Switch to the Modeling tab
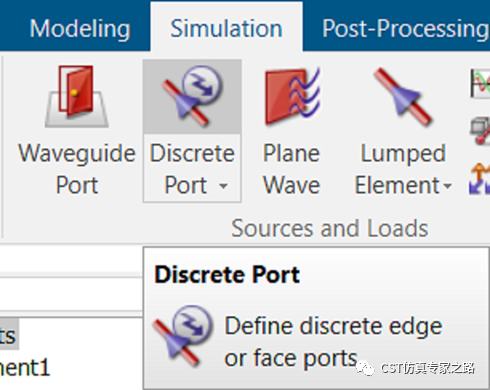Viewport: 490px width, 390px height. [80, 29]
